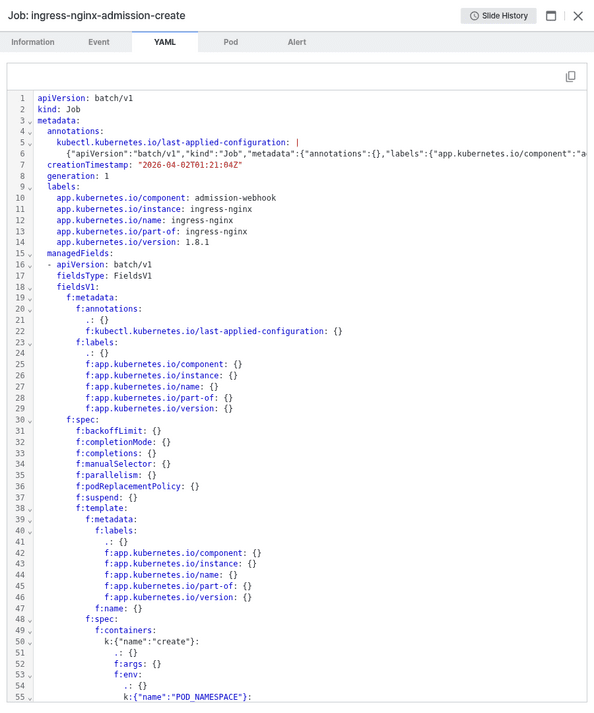Click the admission-webhook component label value
Screen dimensions: 594x713
[235, 198]
